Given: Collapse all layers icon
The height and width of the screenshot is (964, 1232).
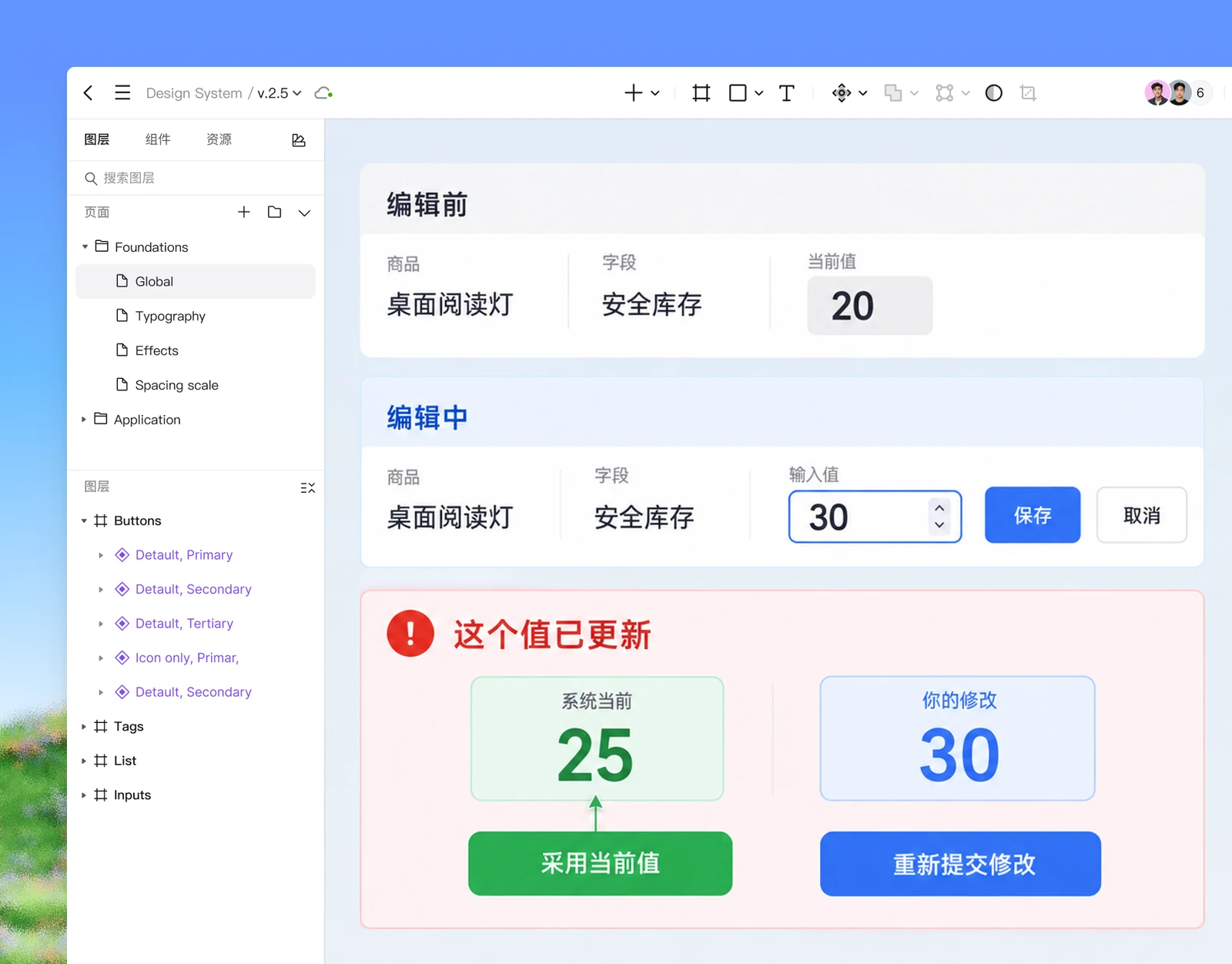Looking at the screenshot, I should [x=307, y=487].
